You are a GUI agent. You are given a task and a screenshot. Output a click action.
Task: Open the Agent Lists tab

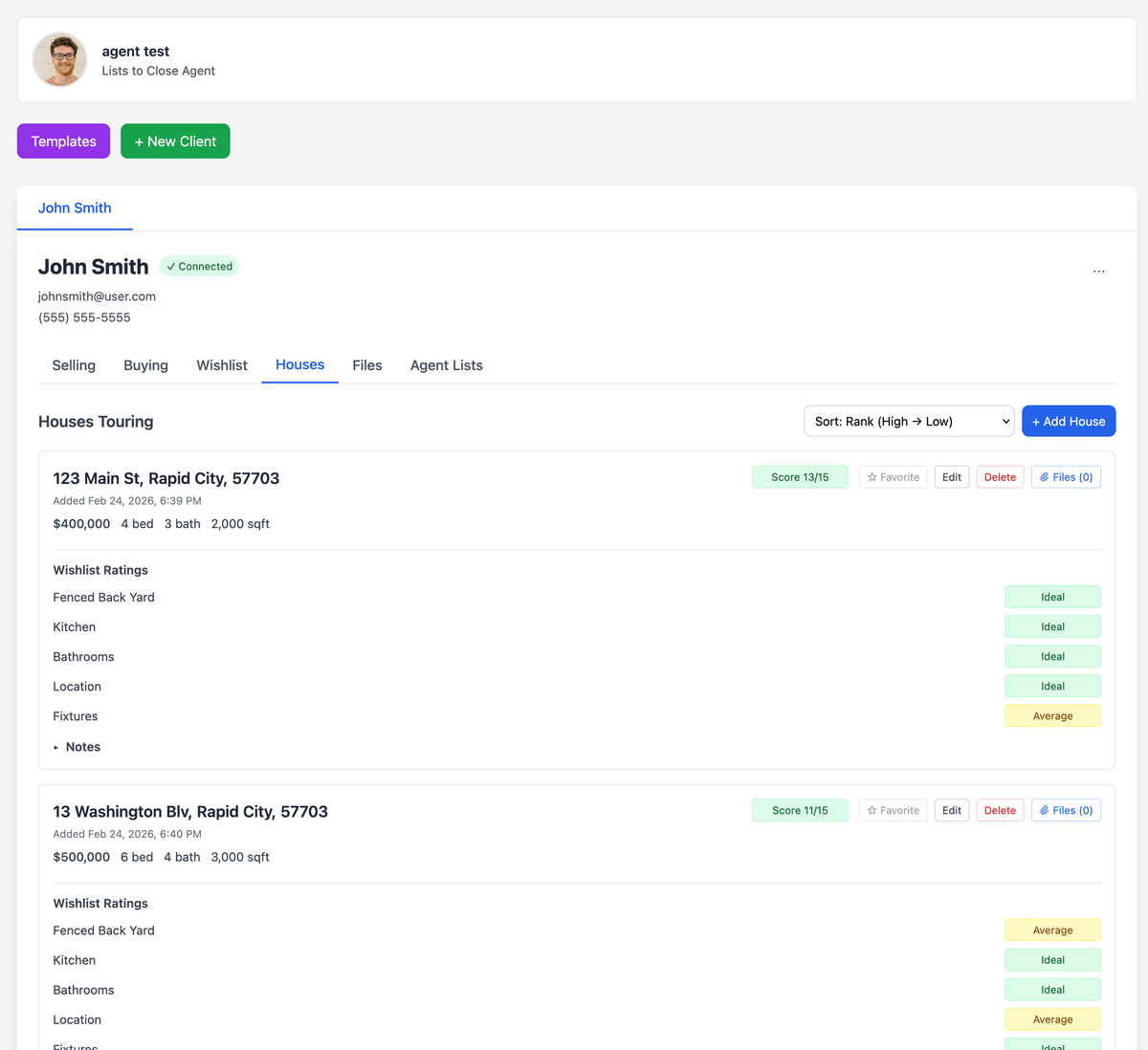coord(446,365)
